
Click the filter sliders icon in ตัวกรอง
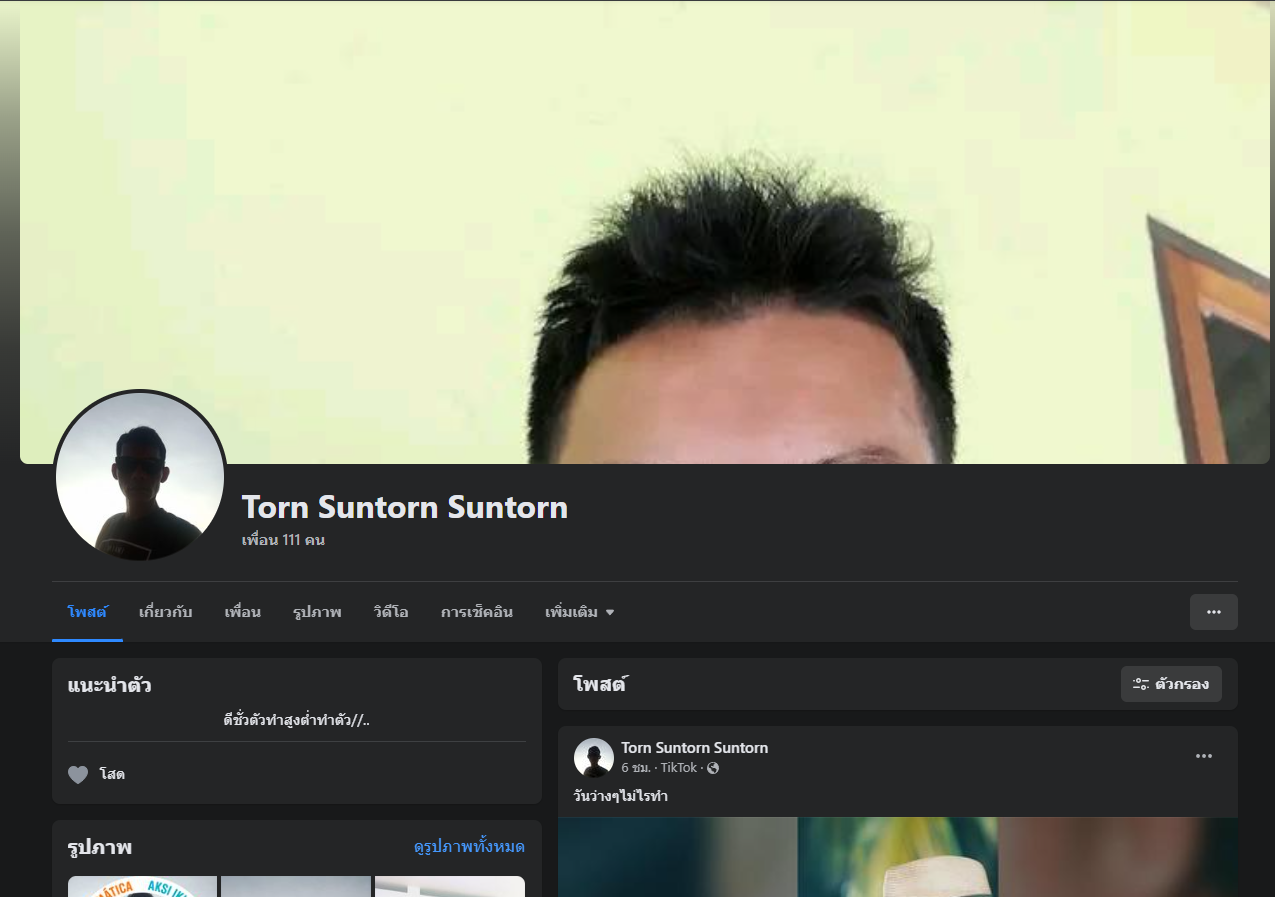(1140, 685)
